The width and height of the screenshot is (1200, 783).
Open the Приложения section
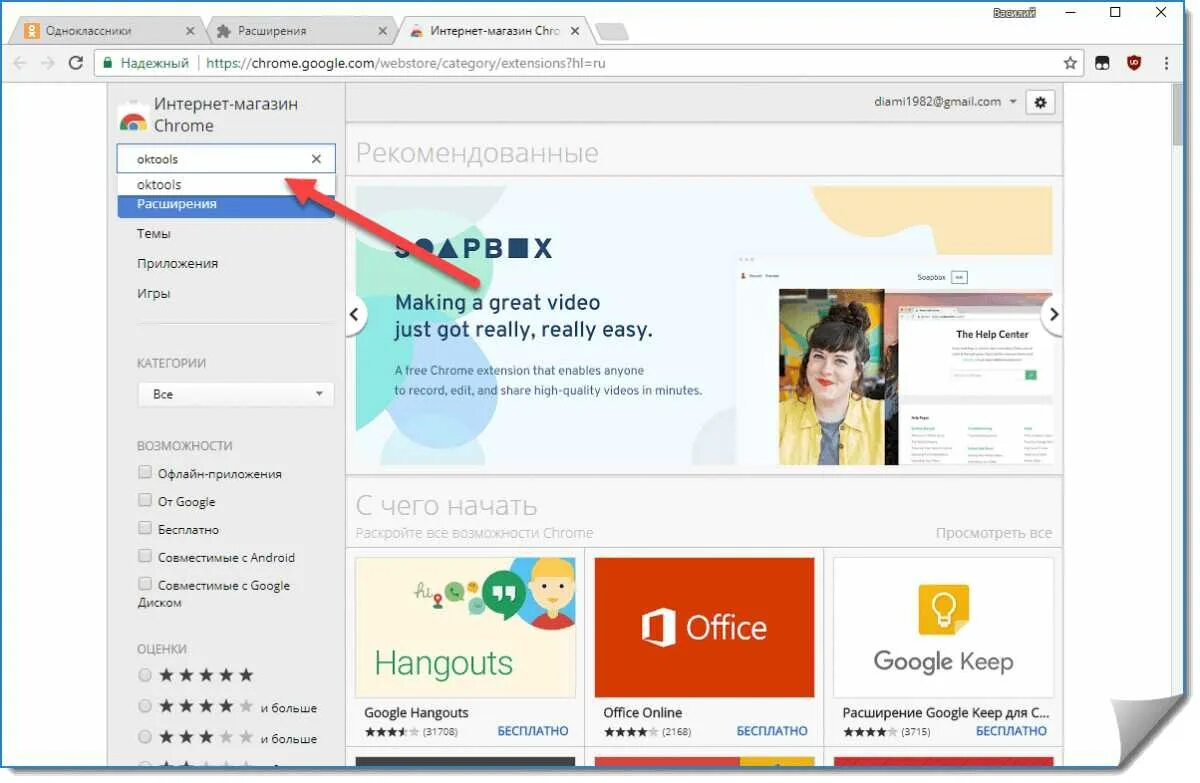point(177,263)
